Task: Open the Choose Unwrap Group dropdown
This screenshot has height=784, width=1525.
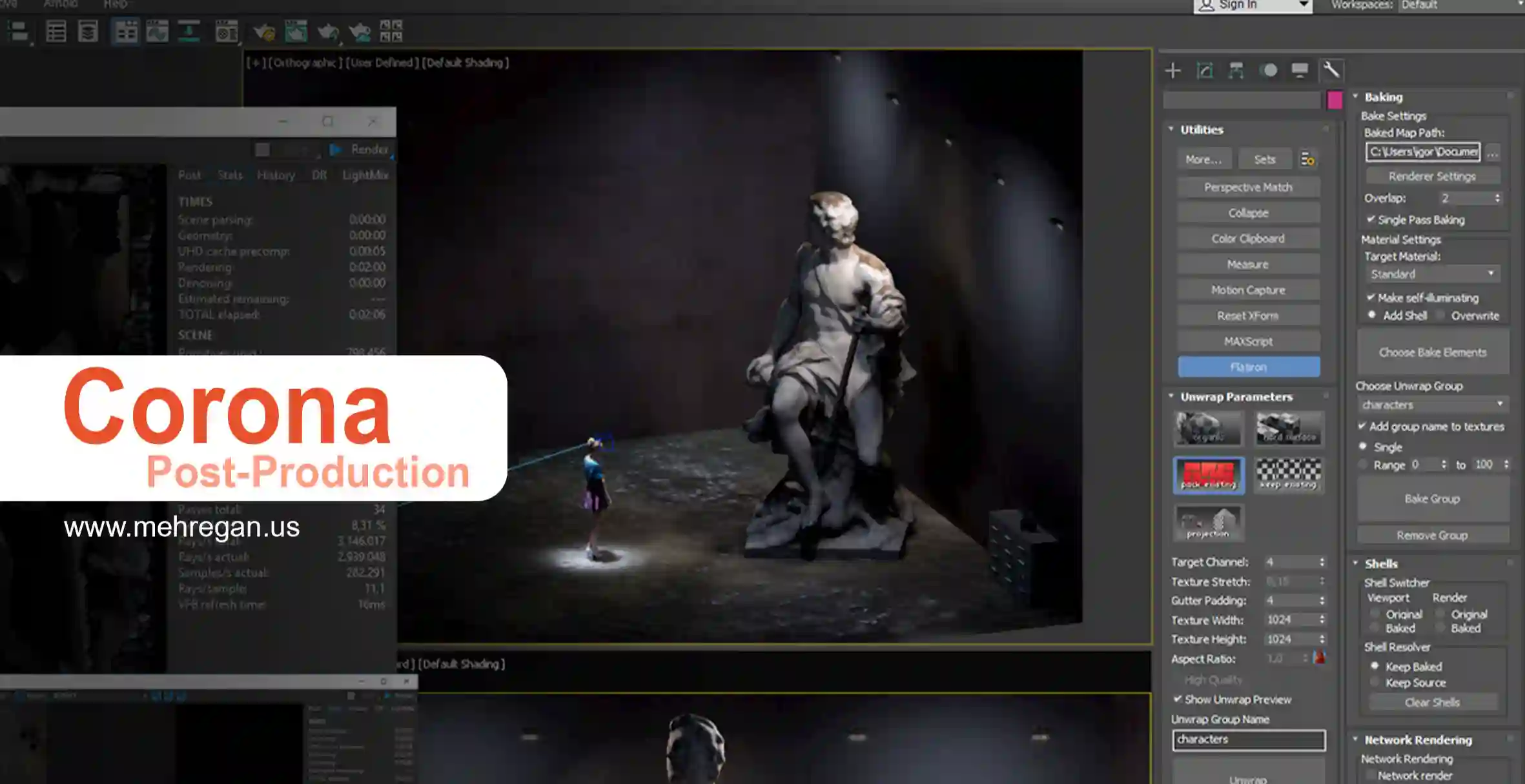Action: [1431, 405]
